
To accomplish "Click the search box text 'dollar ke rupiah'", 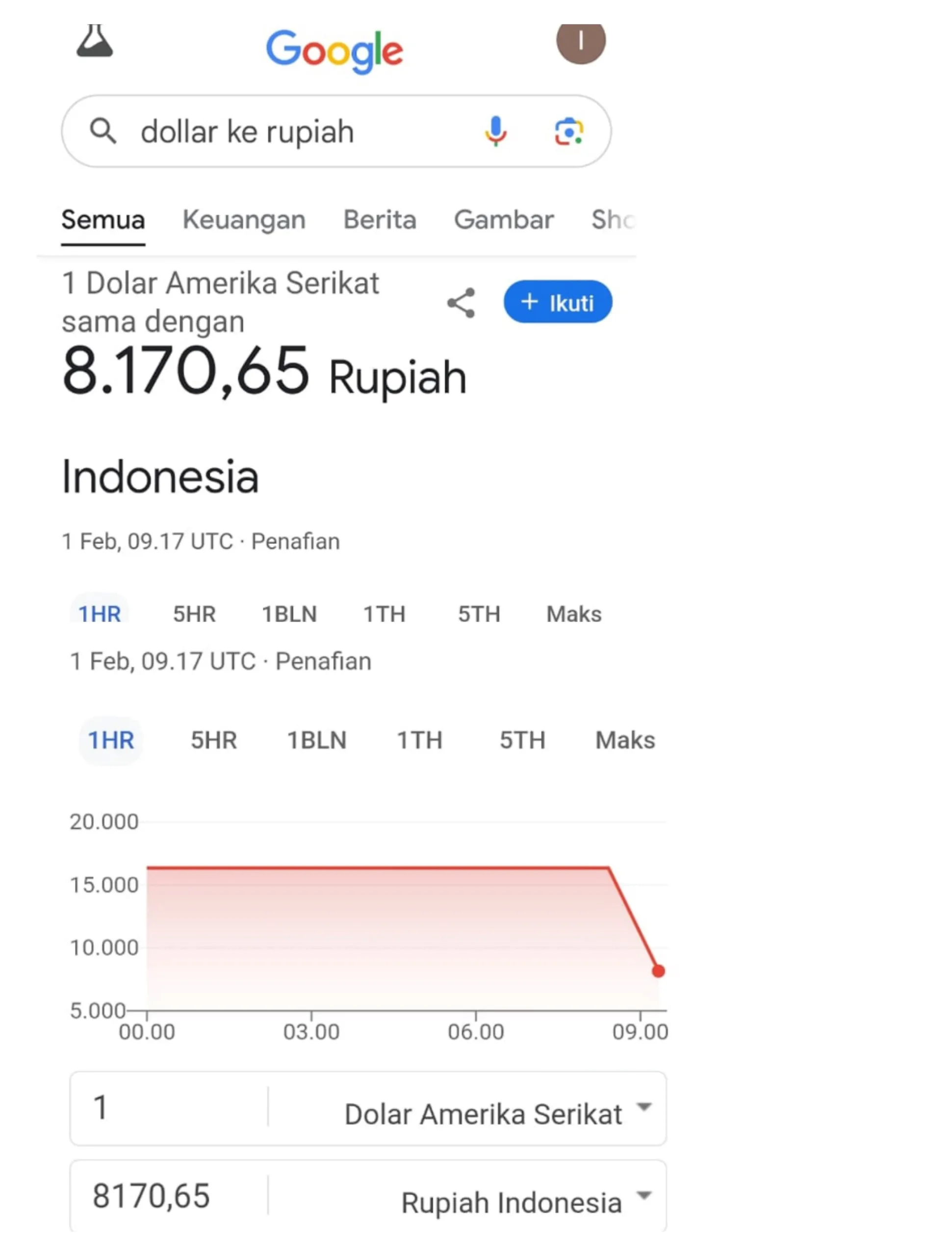I will pyautogui.click(x=248, y=131).
